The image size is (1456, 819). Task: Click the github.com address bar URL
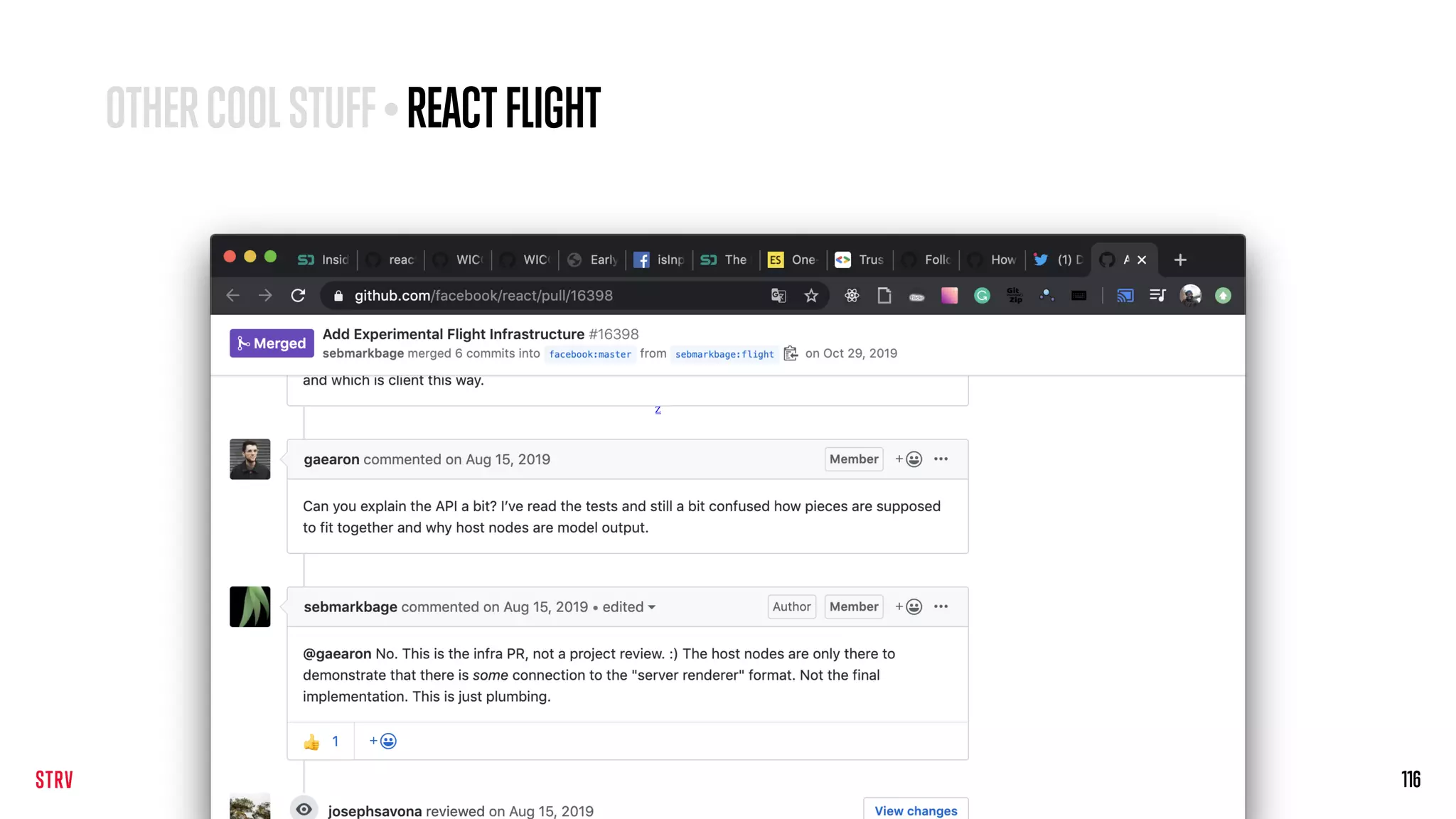coord(483,296)
